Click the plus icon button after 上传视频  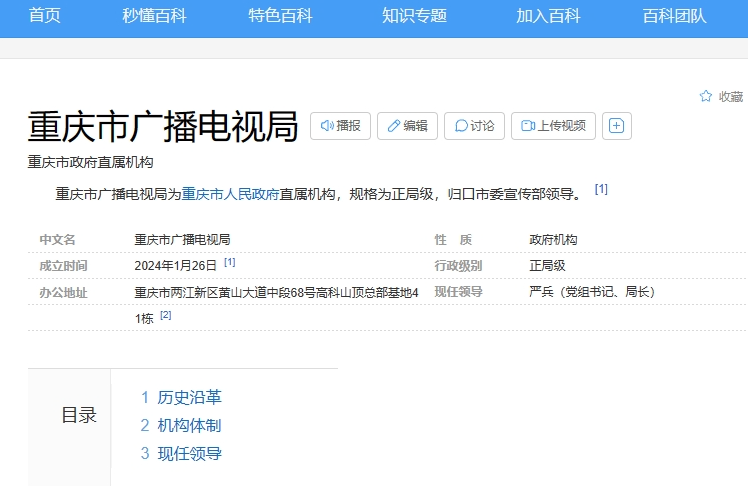click(x=617, y=126)
